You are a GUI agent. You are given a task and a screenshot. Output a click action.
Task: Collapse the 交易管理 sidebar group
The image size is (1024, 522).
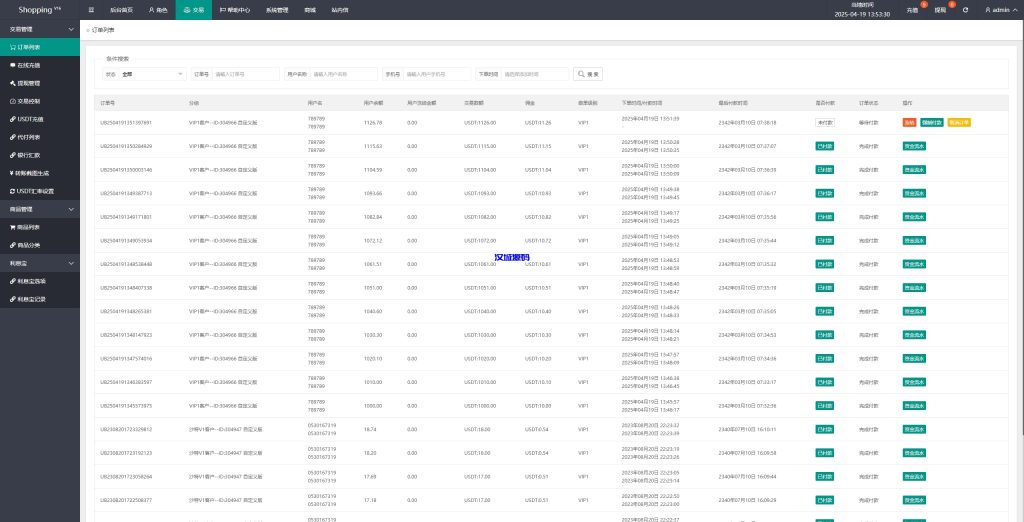[x=70, y=29]
